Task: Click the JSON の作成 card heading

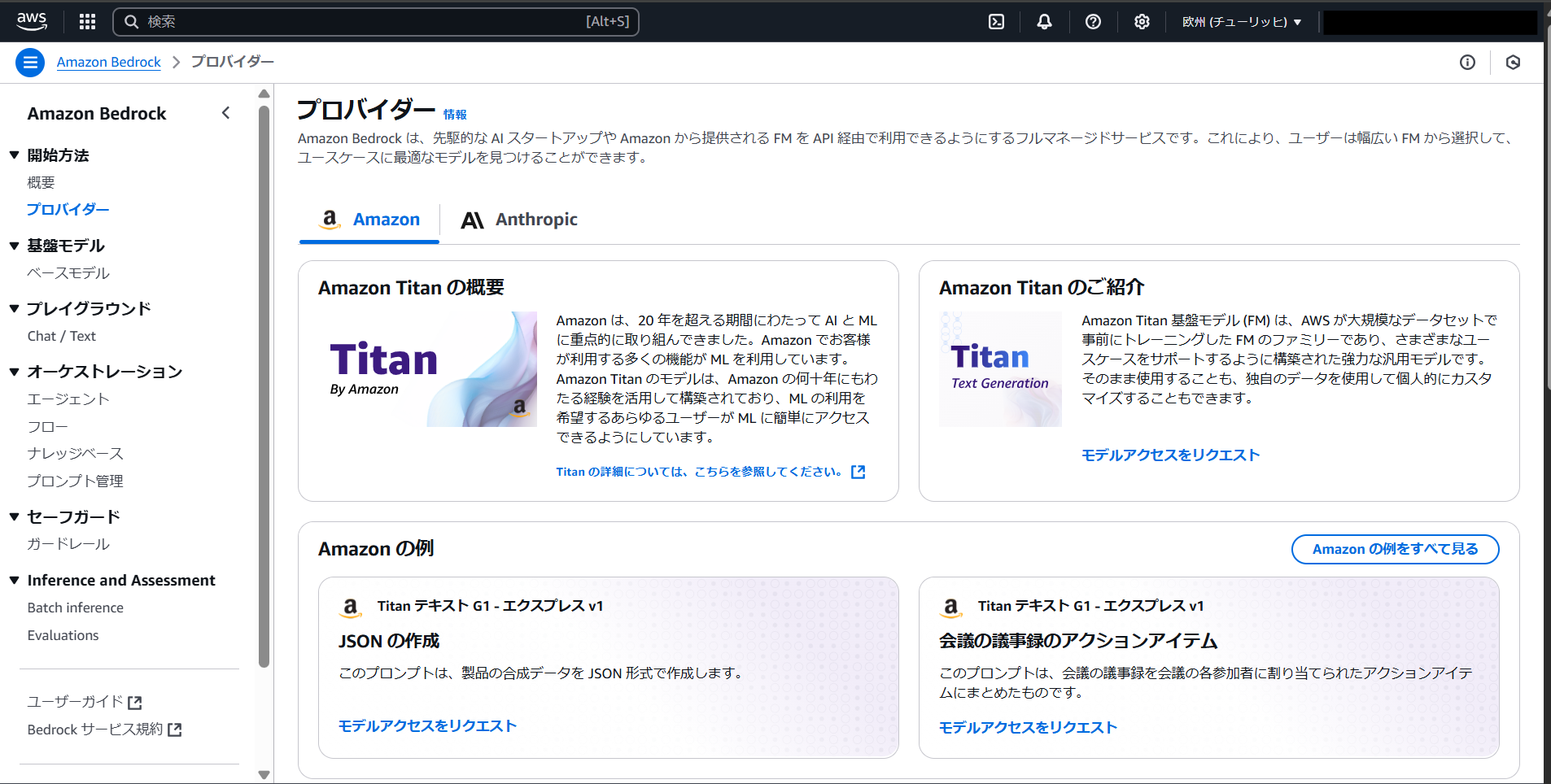Action: pos(389,641)
